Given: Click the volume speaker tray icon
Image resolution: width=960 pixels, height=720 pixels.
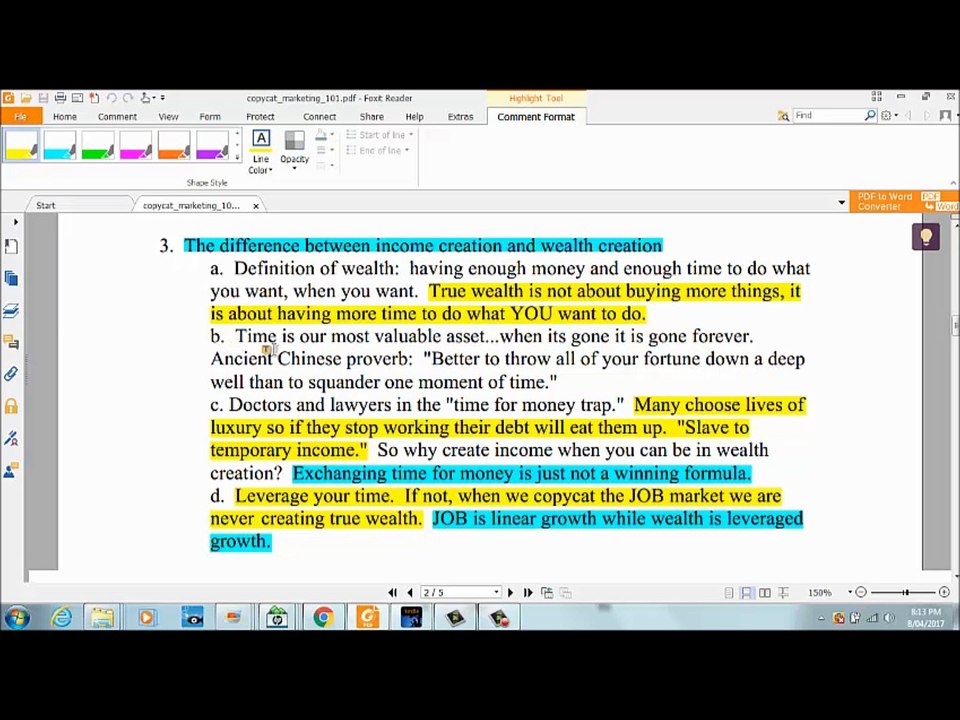Looking at the screenshot, I should tap(890, 618).
